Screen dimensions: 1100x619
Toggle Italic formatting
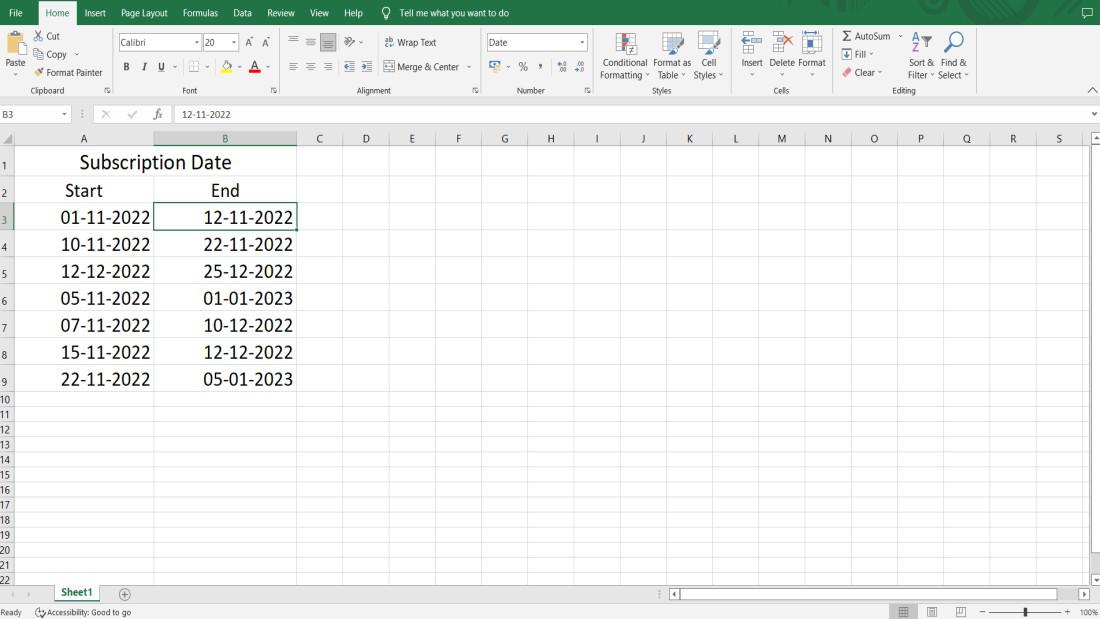(144, 67)
